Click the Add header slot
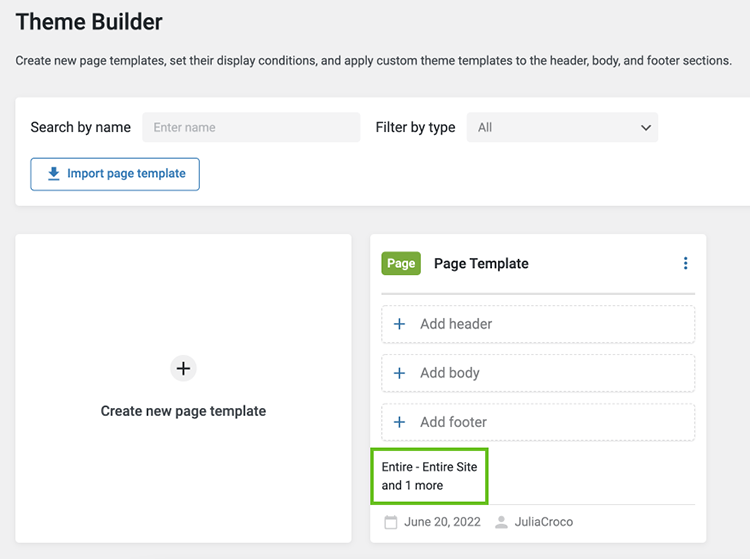Image resolution: width=750 pixels, height=559 pixels. coord(538,324)
